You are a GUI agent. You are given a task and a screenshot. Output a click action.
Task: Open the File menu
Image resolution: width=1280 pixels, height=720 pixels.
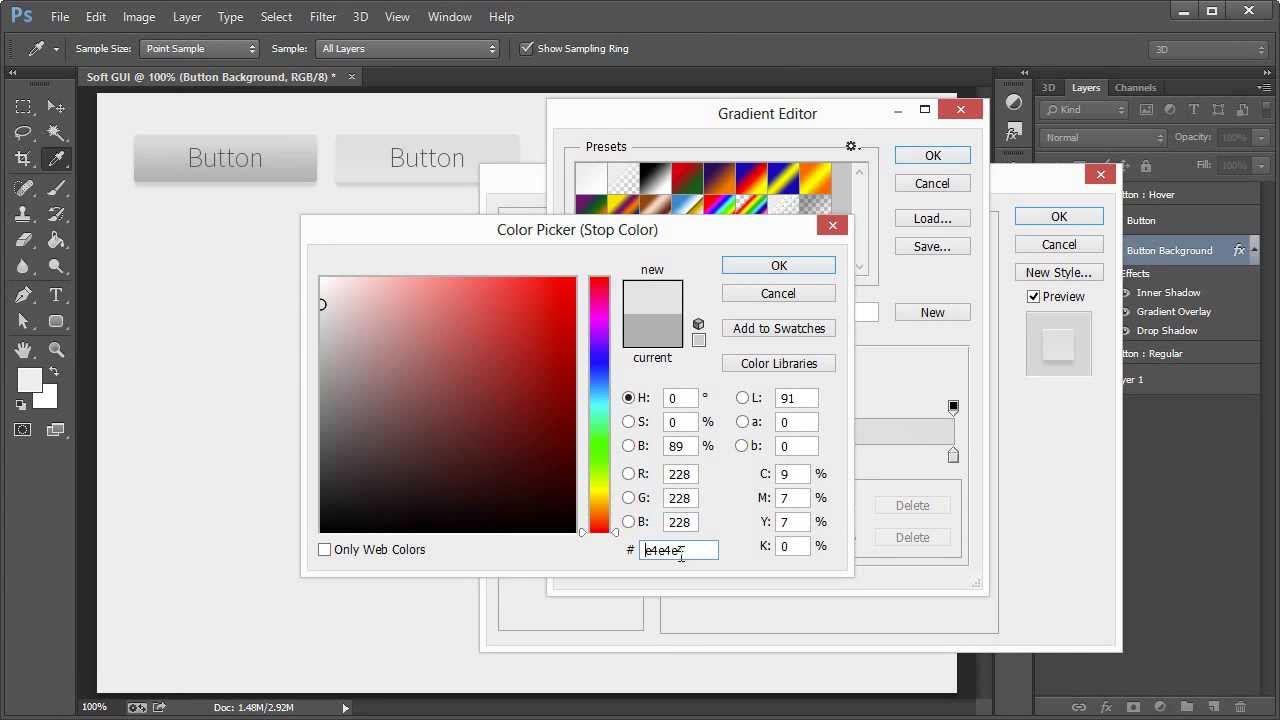60,17
